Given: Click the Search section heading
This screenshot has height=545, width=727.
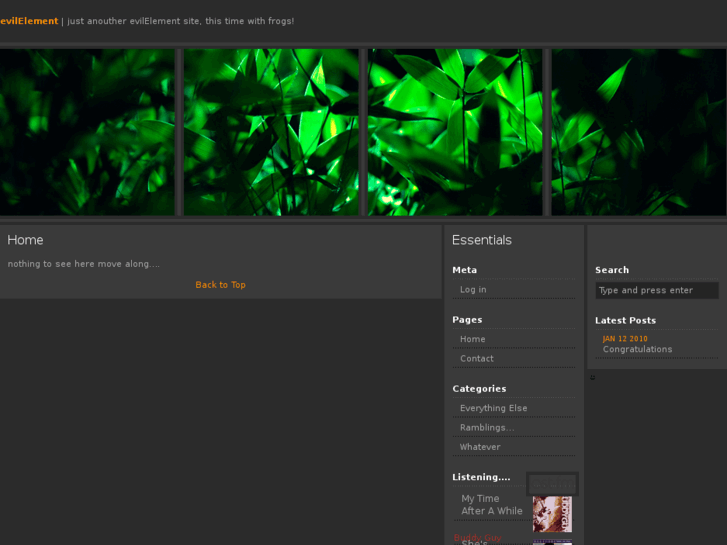Looking at the screenshot, I should [x=612, y=270].
